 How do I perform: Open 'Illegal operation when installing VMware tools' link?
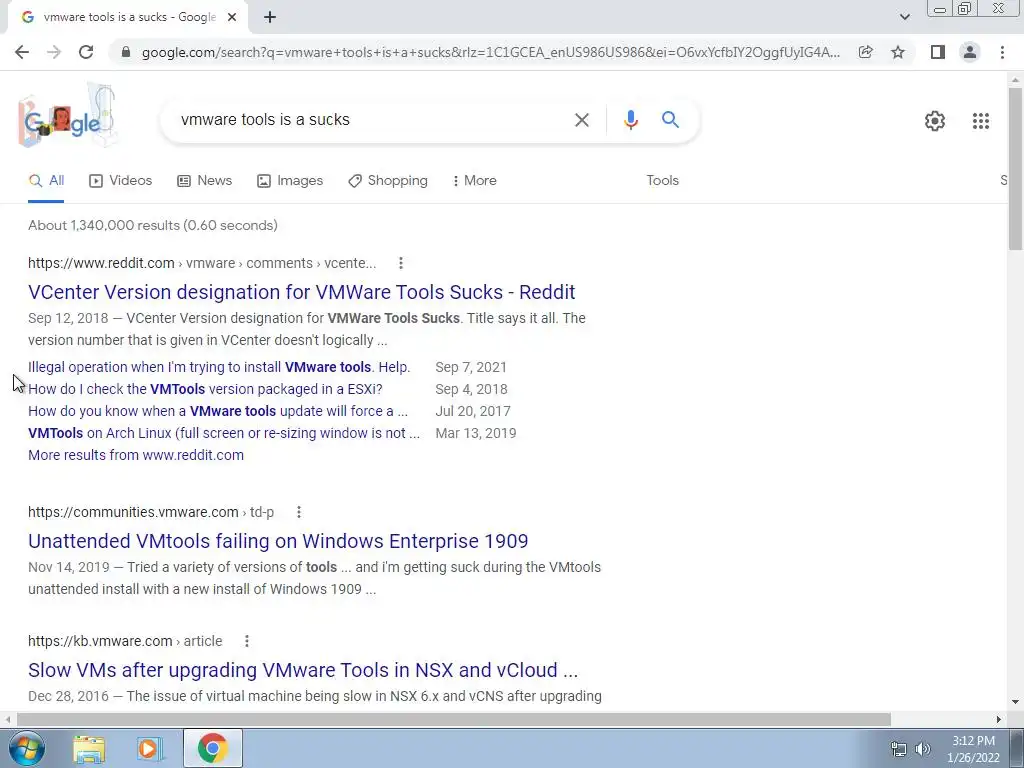(x=219, y=368)
